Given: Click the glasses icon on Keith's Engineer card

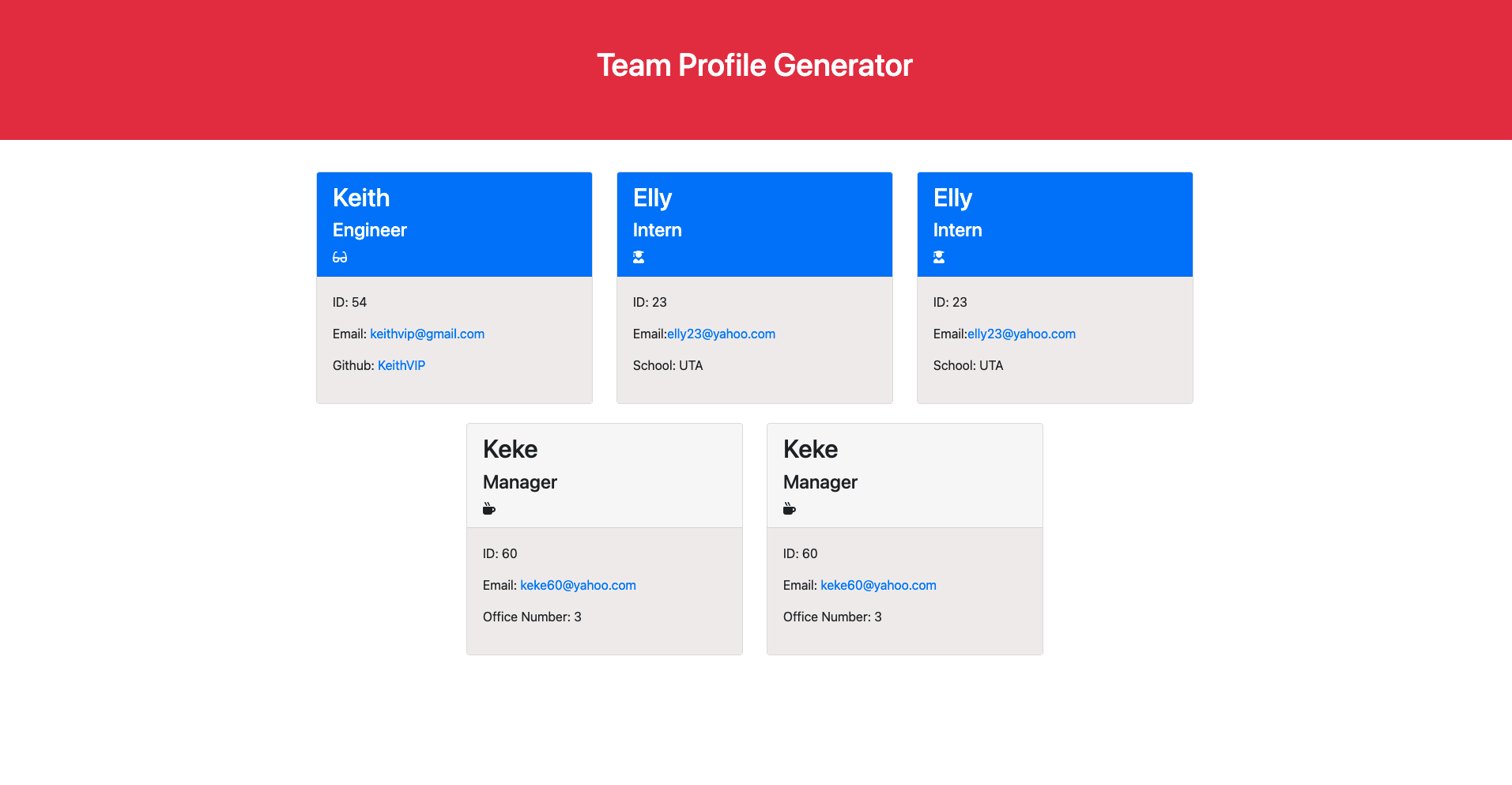Looking at the screenshot, I should tap(340, 257).
